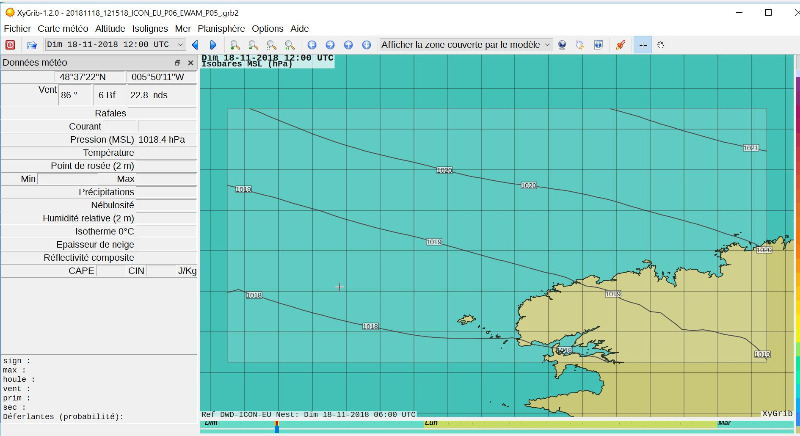Float the Données météo panel
The image size is (800, 436).
click(177, 63)
